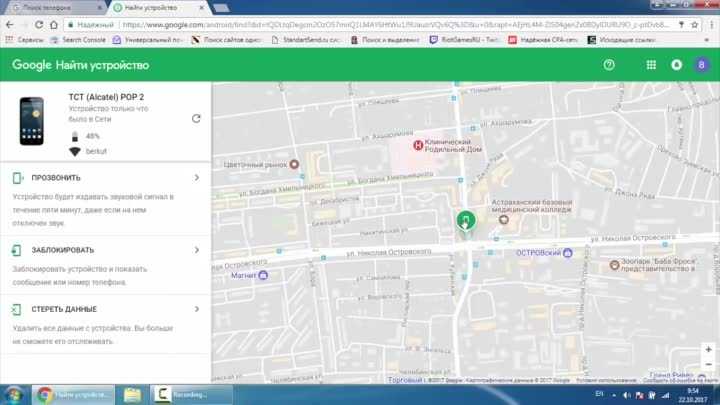The height and width of the screenshot is (405, 720).
Task: Click the Google Найти устройство logo
Action: click(x=80, y=65)
